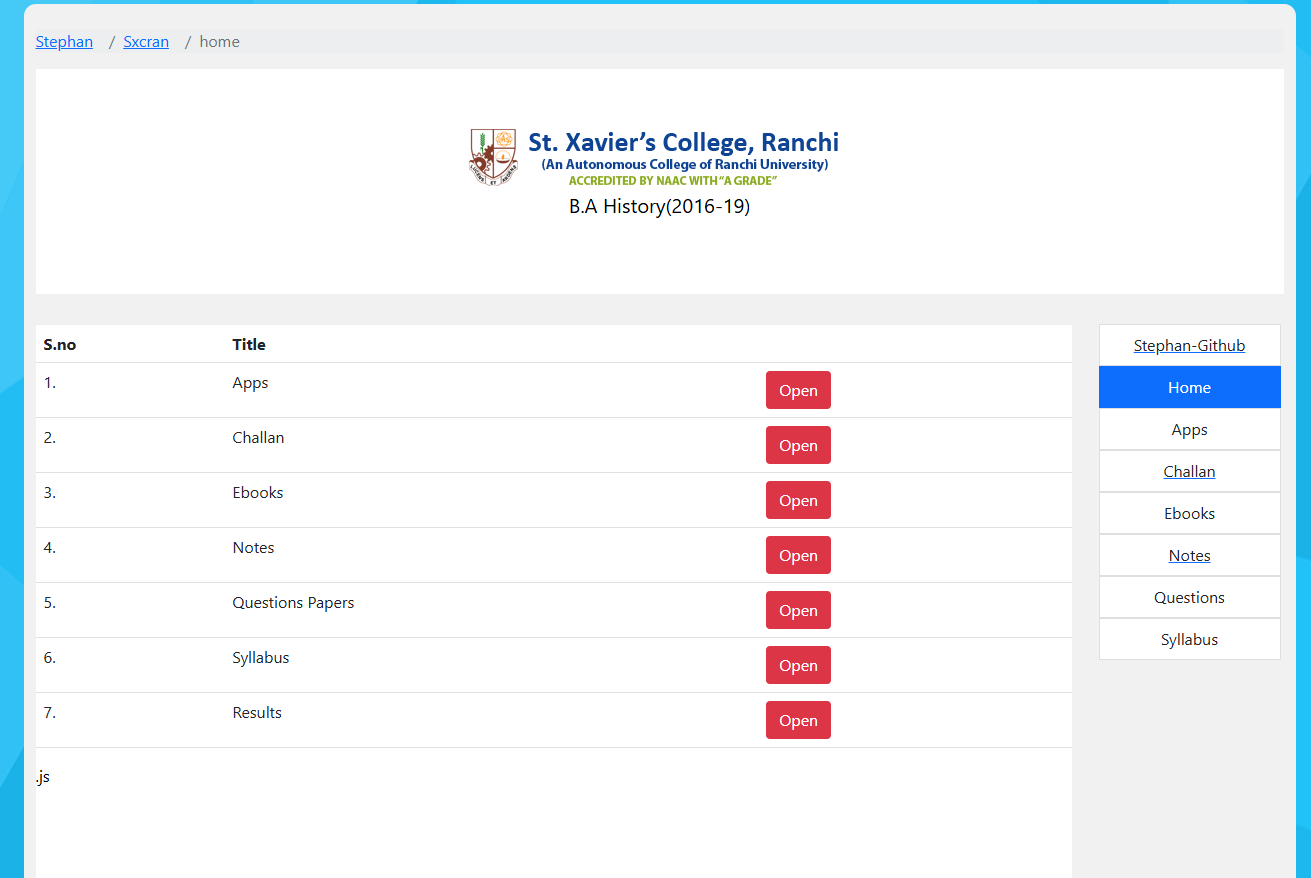Screen dimensions: 1311x878
Task: Go to Syllabus in sidebar menu
Action: tap(1189, 640)
